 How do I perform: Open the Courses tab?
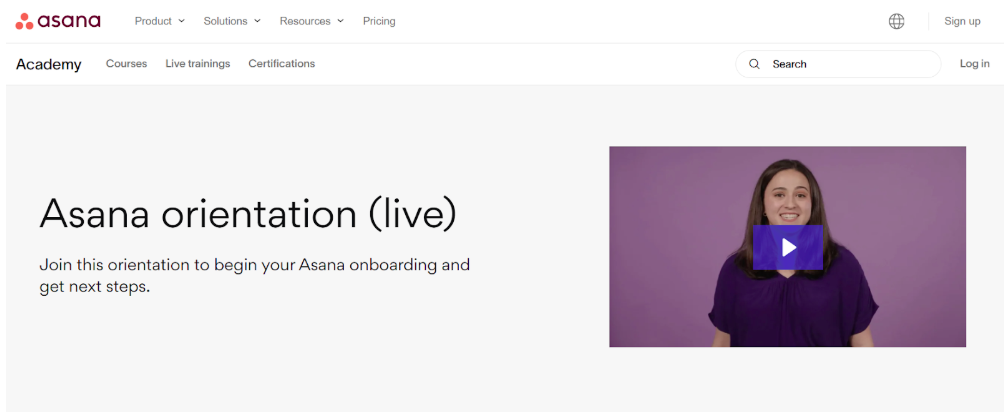point(126,64)
